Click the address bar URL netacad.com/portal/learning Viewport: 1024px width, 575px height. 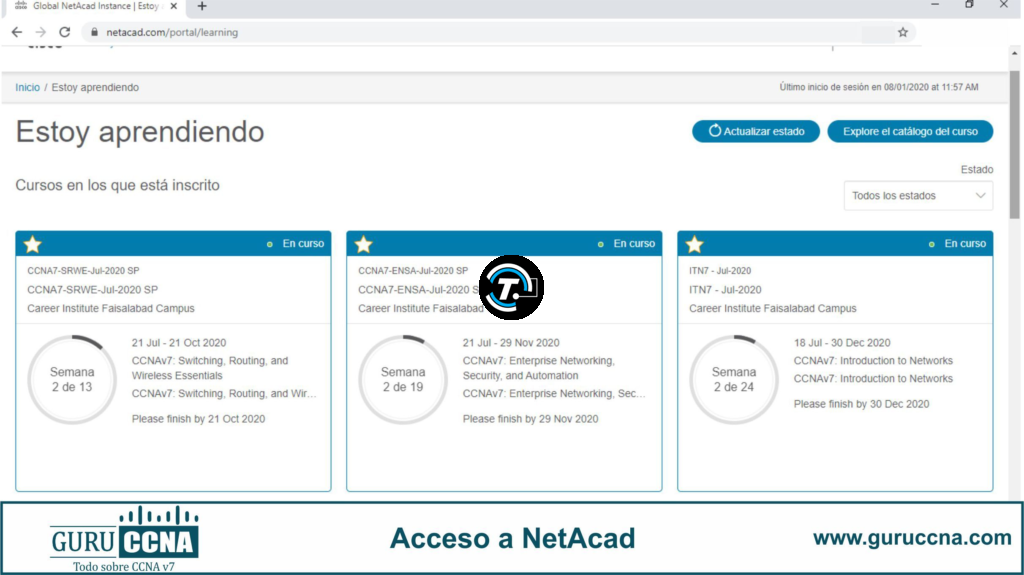pyautogui.click(x=172, y=32)
